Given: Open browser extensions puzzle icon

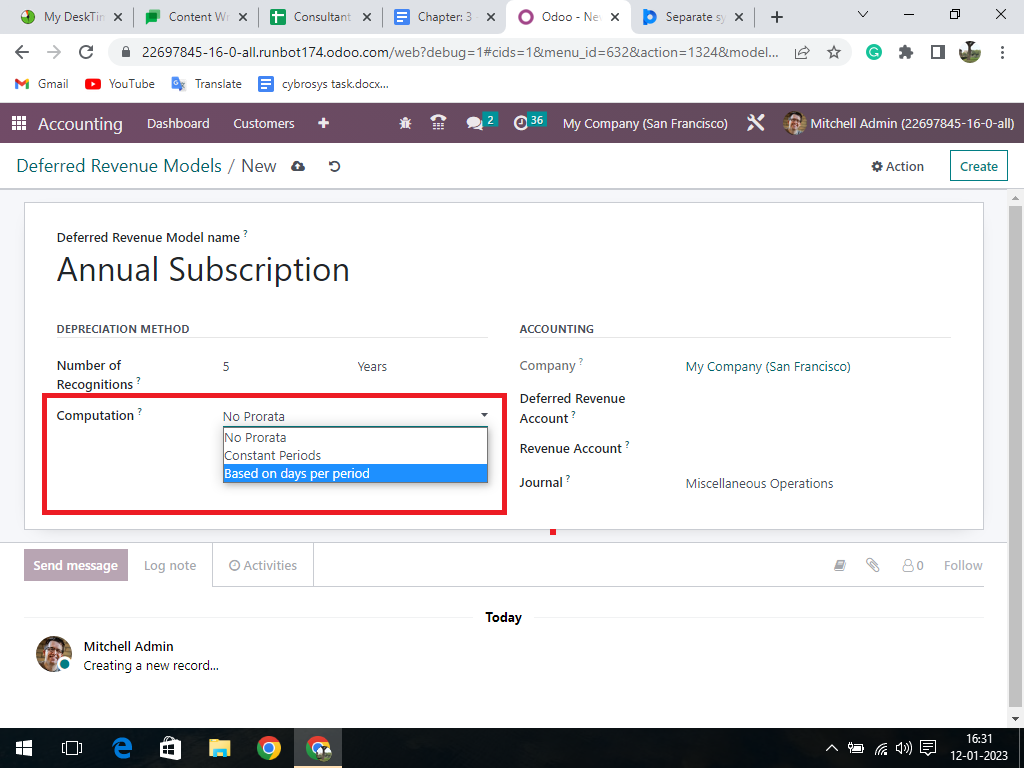Looking at the screenshot, I should pyautogui.click(x=906, y=52).
